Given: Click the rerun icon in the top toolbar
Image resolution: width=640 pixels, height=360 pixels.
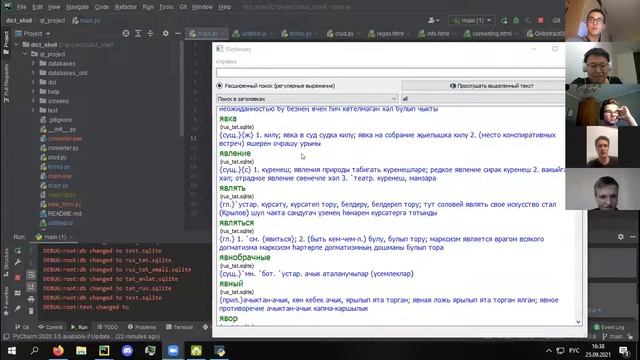Looking at the screenshot, I should point(504,20).
